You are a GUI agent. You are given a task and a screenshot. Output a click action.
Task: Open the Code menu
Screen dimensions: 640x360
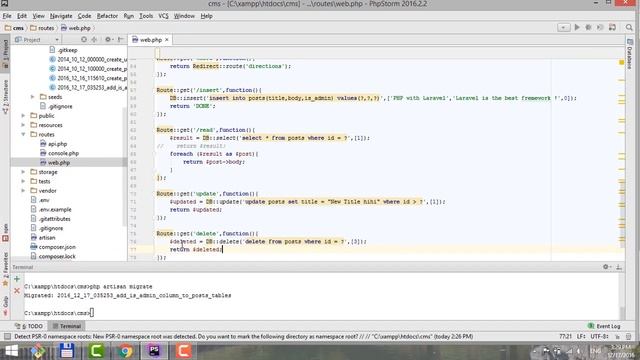point(84,16)
